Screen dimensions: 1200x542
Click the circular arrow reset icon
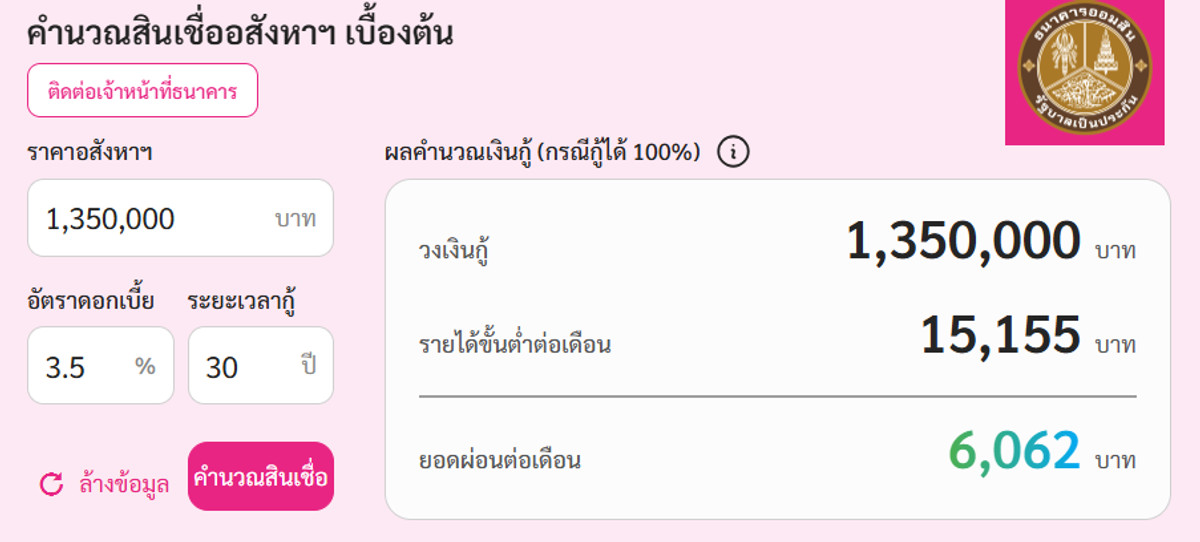pyautogui.click(x=51, y=485)
